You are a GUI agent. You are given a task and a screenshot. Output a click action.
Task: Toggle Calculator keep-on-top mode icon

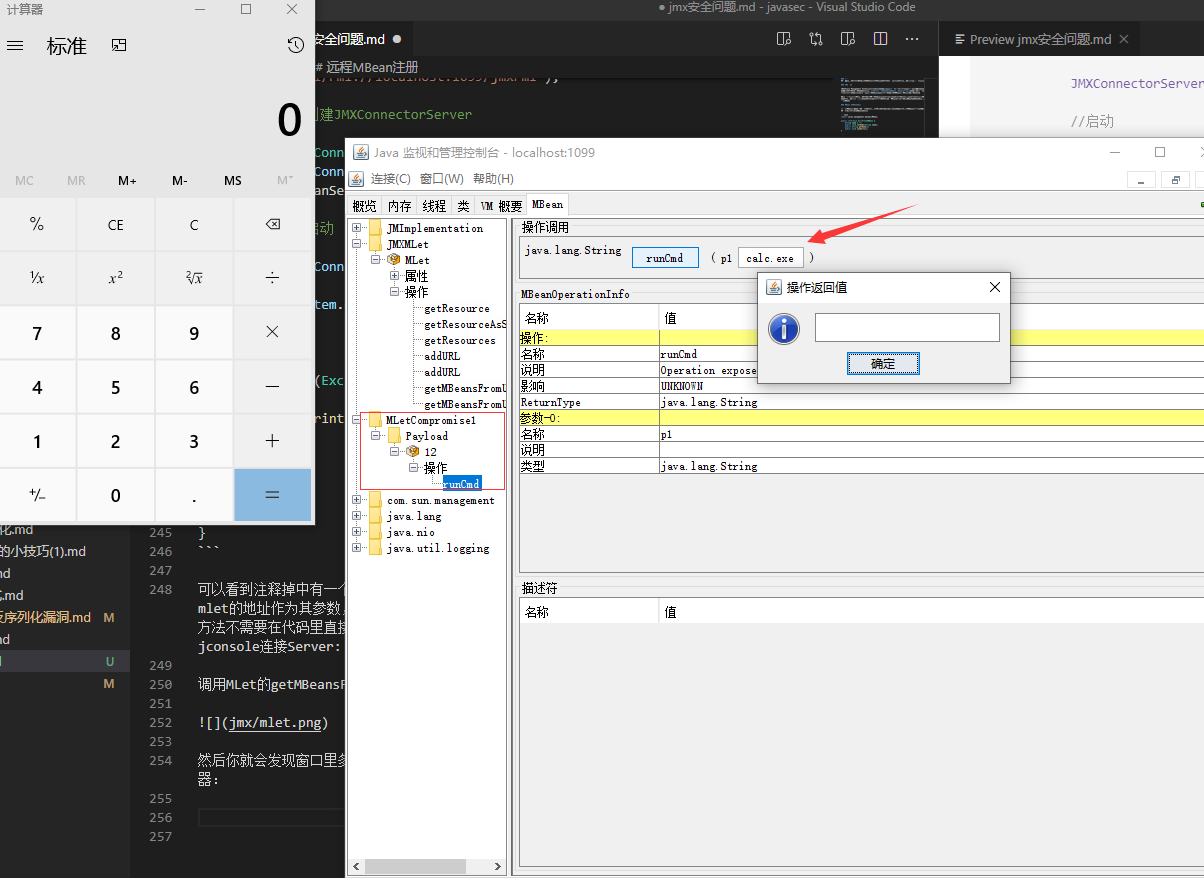click(119, 45)
